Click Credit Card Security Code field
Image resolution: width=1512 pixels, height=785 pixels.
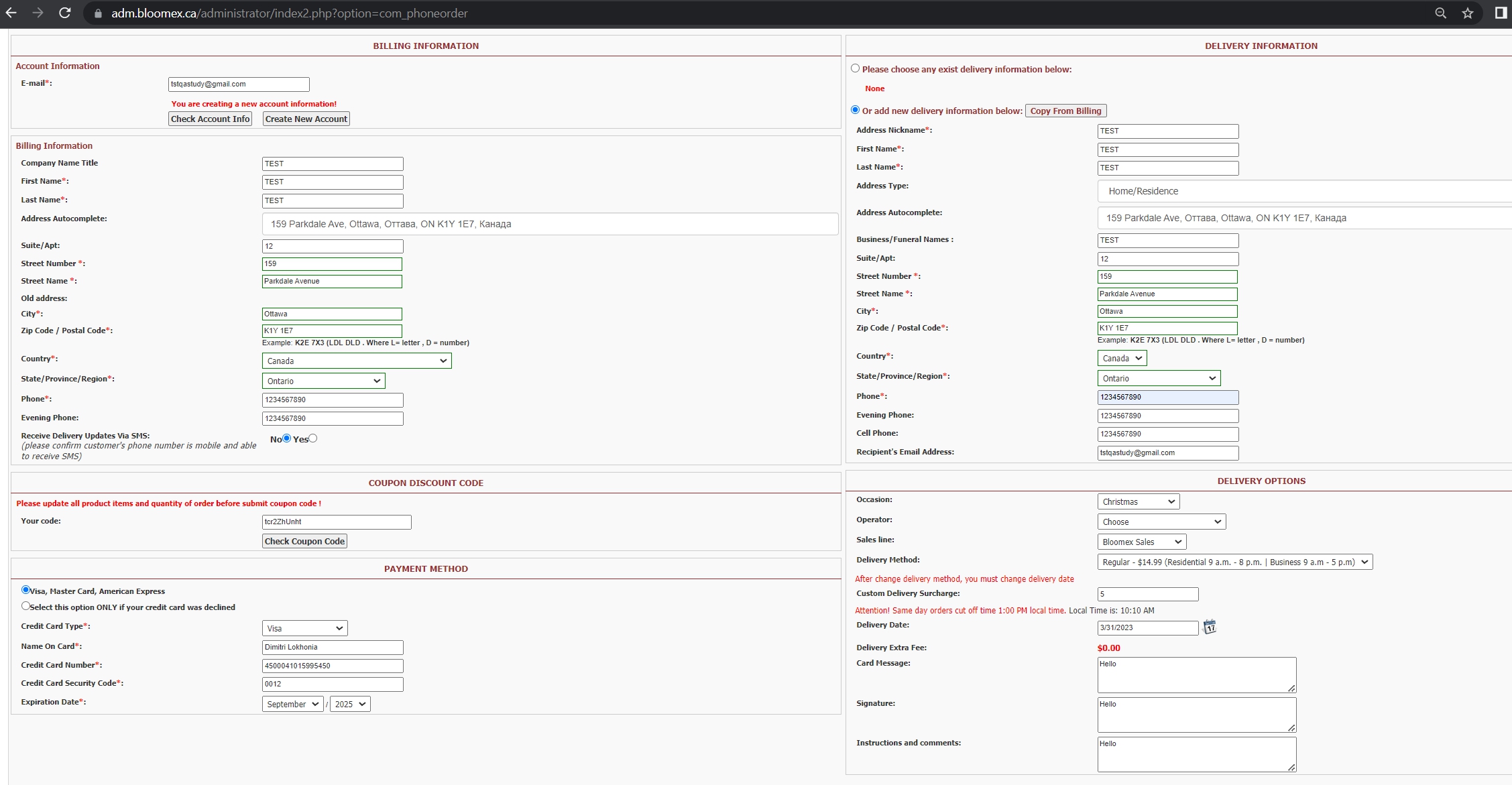pyautogui.click(x=333, y=684)
